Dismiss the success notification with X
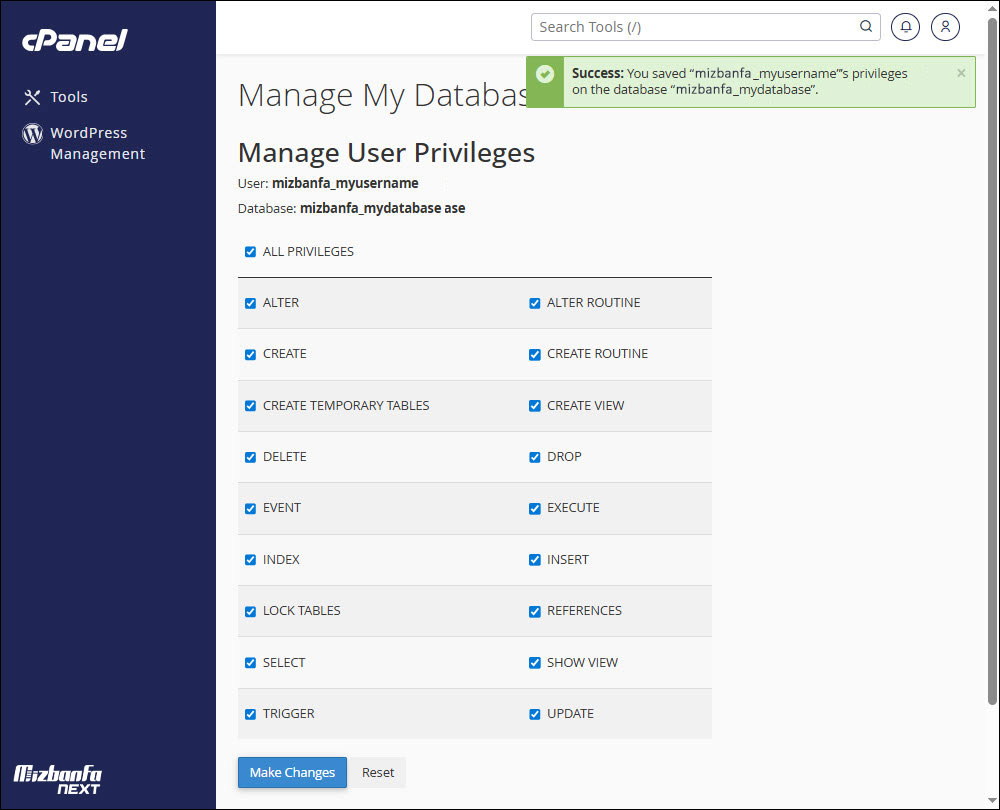 (x=961, y=73)
